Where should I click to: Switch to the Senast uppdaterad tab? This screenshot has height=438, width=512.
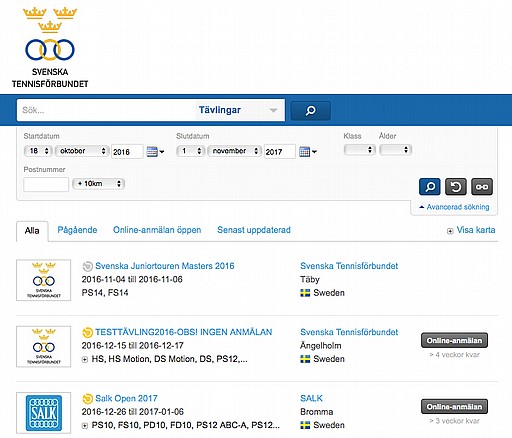coord(254,230)
